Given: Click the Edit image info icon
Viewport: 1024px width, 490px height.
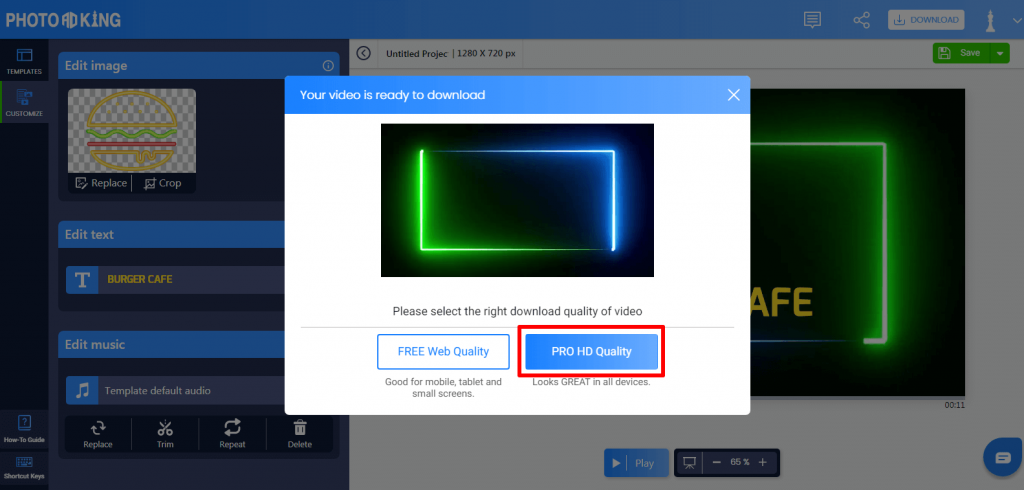Looking at the screenshot, I should 328,66.
